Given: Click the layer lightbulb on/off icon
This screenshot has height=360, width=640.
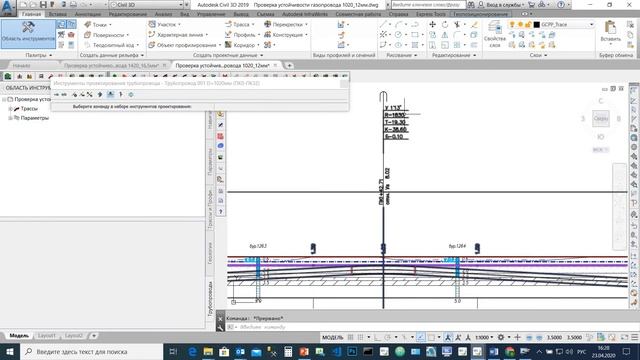Looking at the screenshot, I should click(x=512, y=24).
